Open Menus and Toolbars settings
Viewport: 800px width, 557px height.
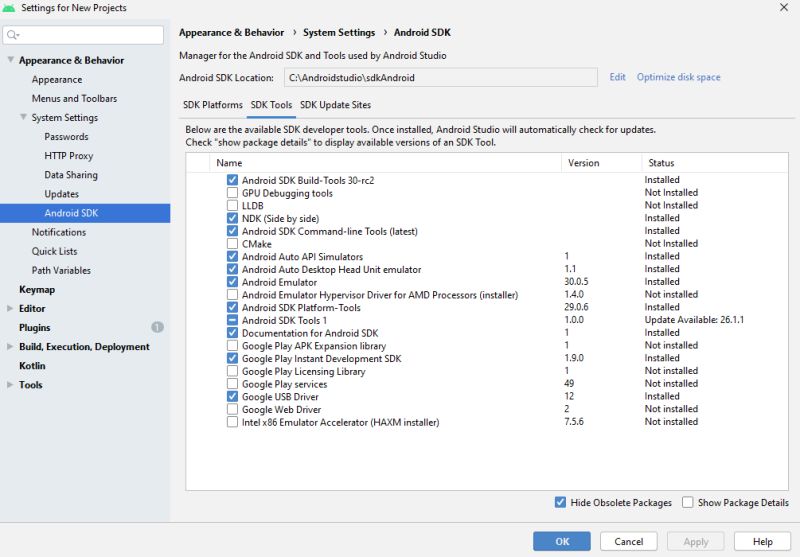click(x=74, y=98)
